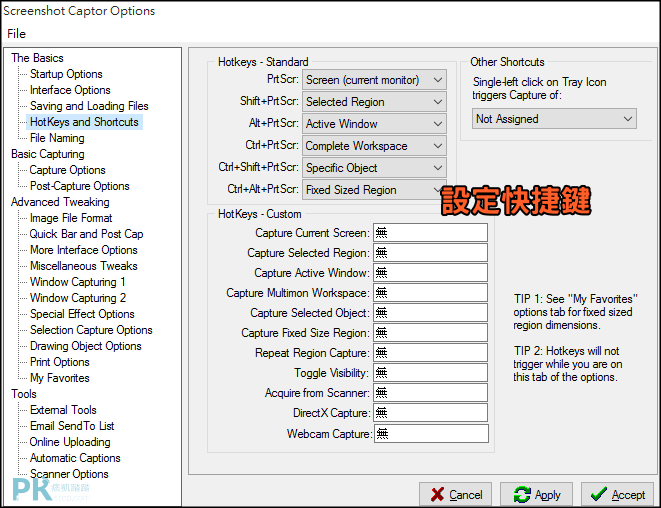Click the Capture Active Window hotkey field
The height and width of the screenshot is (508, 661).
pos(430,273)
